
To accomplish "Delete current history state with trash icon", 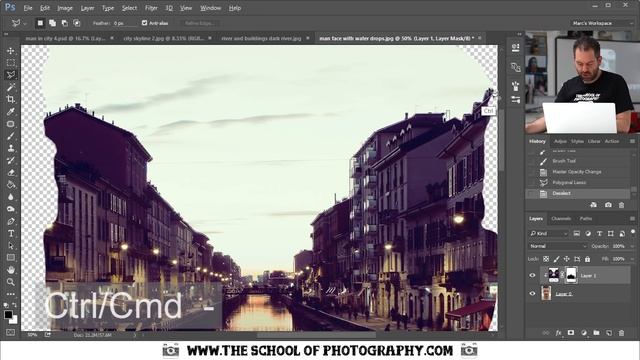I will [x=621, y=205].
